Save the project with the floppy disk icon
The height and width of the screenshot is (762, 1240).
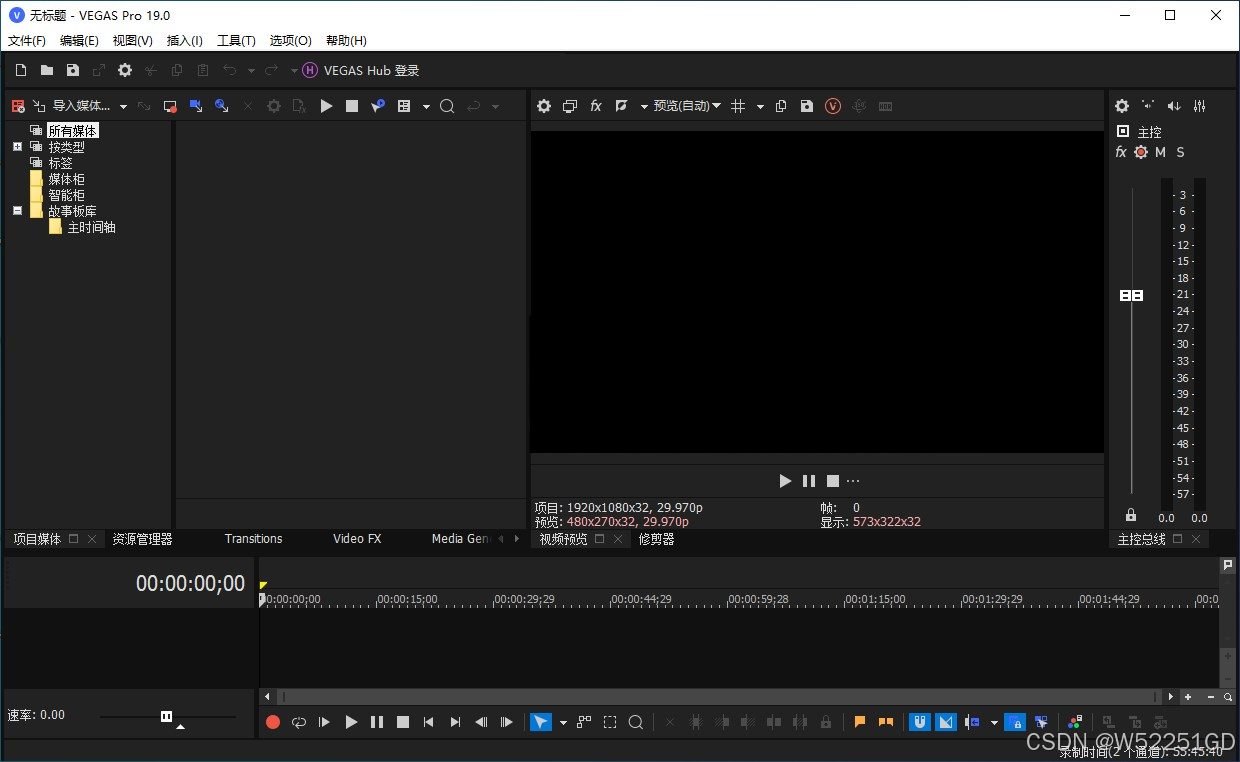tap(73, 70)
